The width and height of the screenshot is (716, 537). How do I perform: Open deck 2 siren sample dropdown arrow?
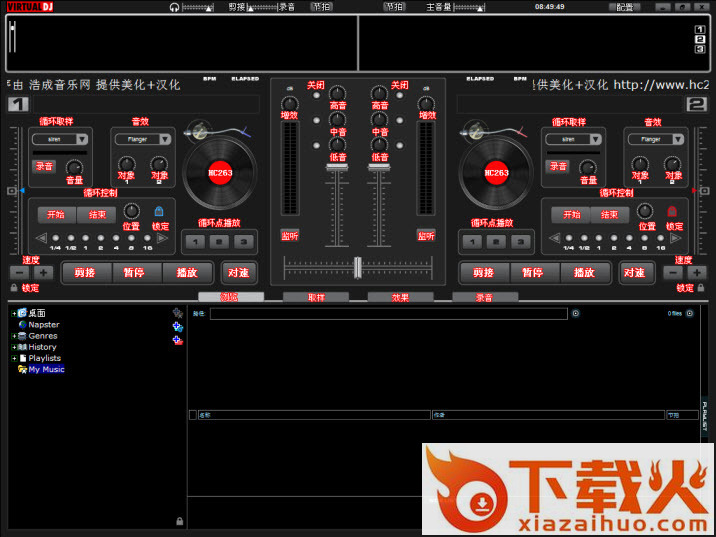595,139
